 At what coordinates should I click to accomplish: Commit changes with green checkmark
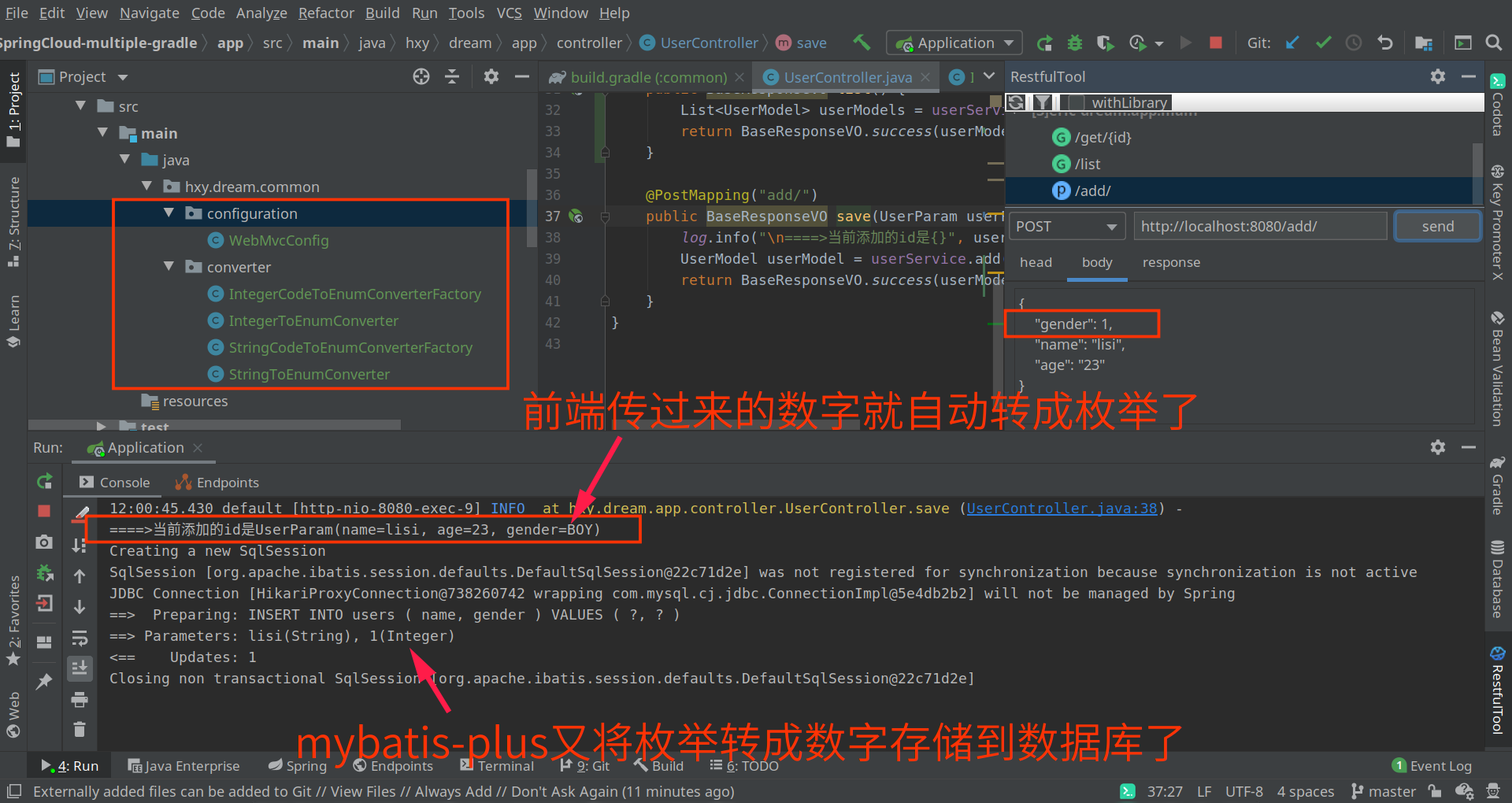tap(1323, 43)
